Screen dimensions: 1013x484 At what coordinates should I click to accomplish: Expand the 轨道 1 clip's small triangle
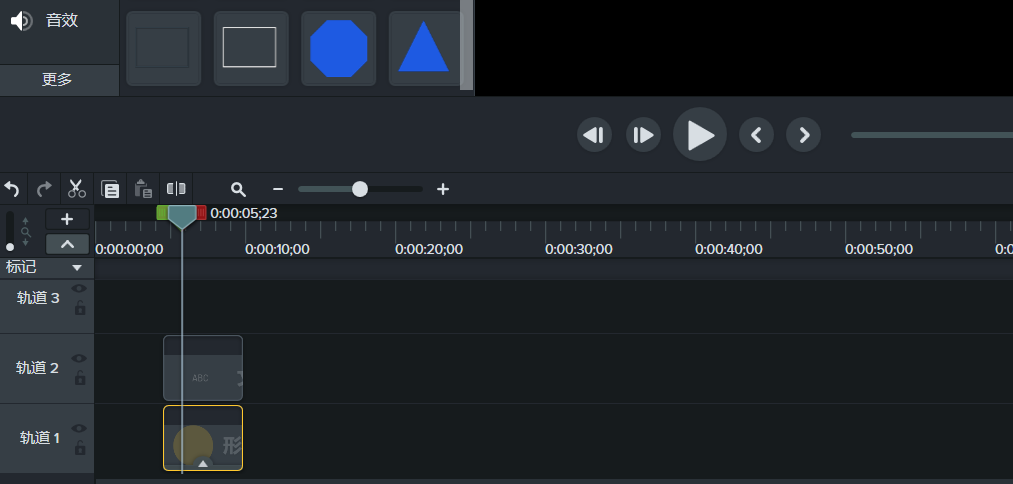click(x=203, y=463)
